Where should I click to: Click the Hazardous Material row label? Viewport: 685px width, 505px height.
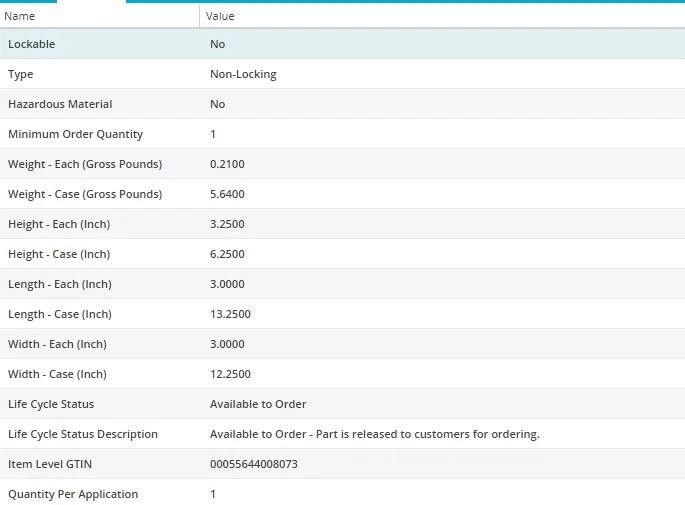[x=60, y=104]
